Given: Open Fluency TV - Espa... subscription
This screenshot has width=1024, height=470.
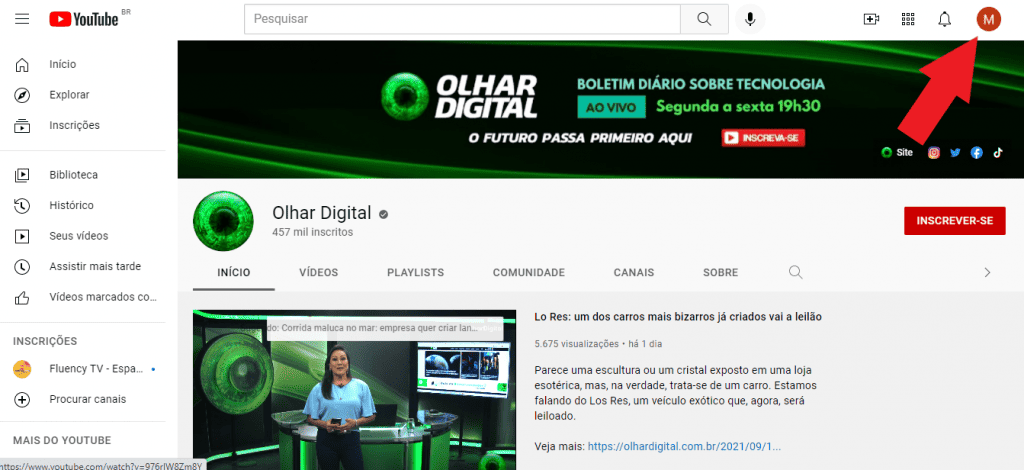Looking at the screenshot, I should 96,369.
